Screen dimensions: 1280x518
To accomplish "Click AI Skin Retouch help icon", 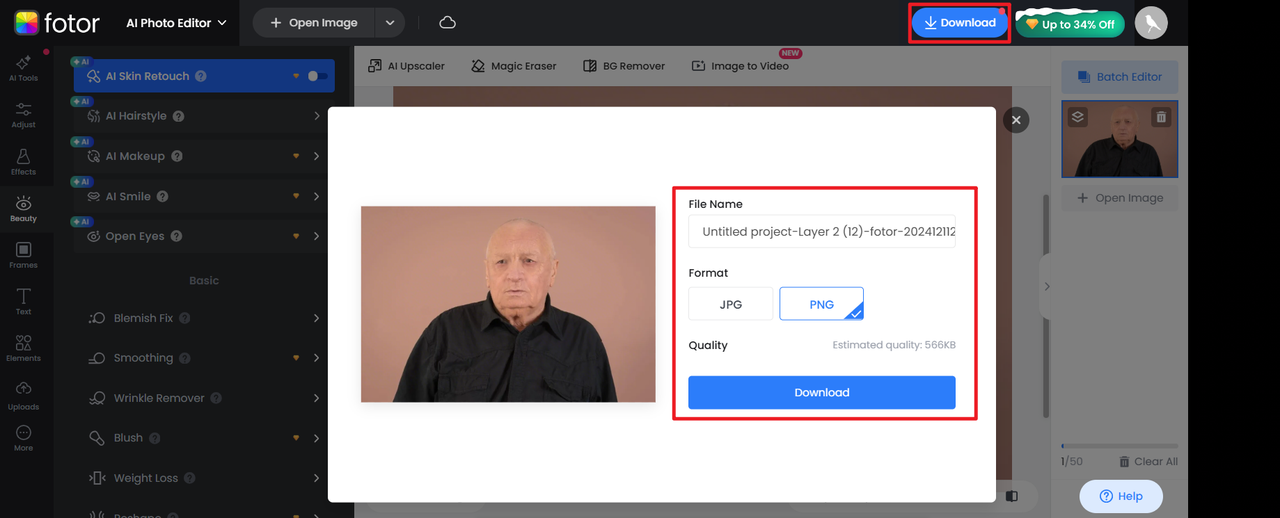I will click(x=201, y=76).
